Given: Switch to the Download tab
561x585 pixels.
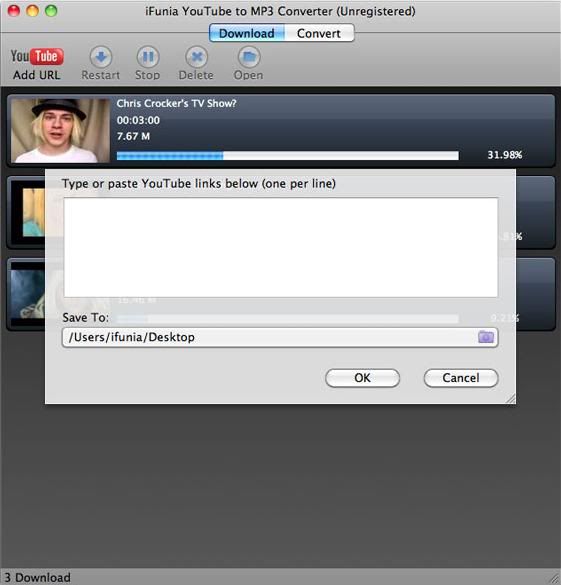Looking at the screenshot, I should tap(247, 33).
